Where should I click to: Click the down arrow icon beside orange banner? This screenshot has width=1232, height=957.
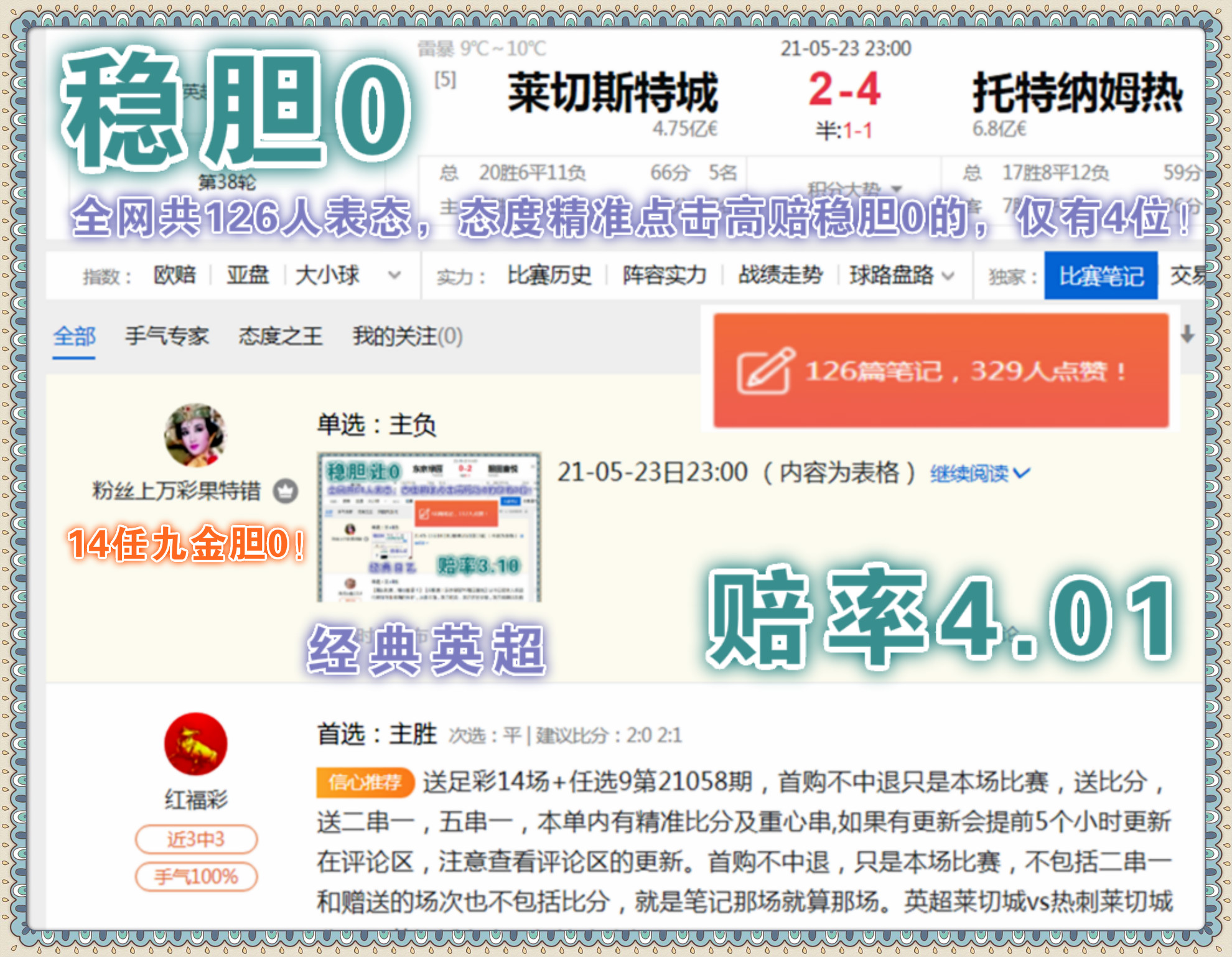[1187, 334]
